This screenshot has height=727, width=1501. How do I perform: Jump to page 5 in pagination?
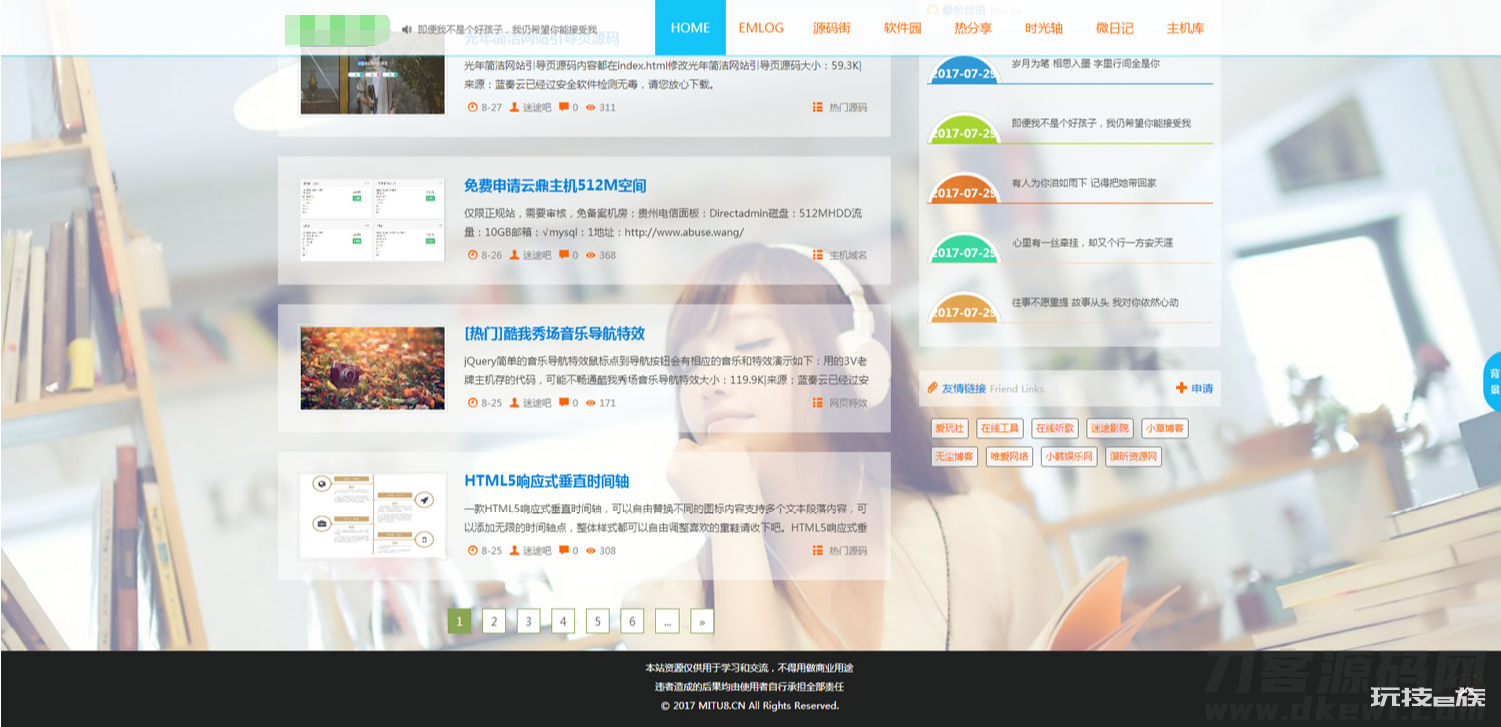[597, 621]
